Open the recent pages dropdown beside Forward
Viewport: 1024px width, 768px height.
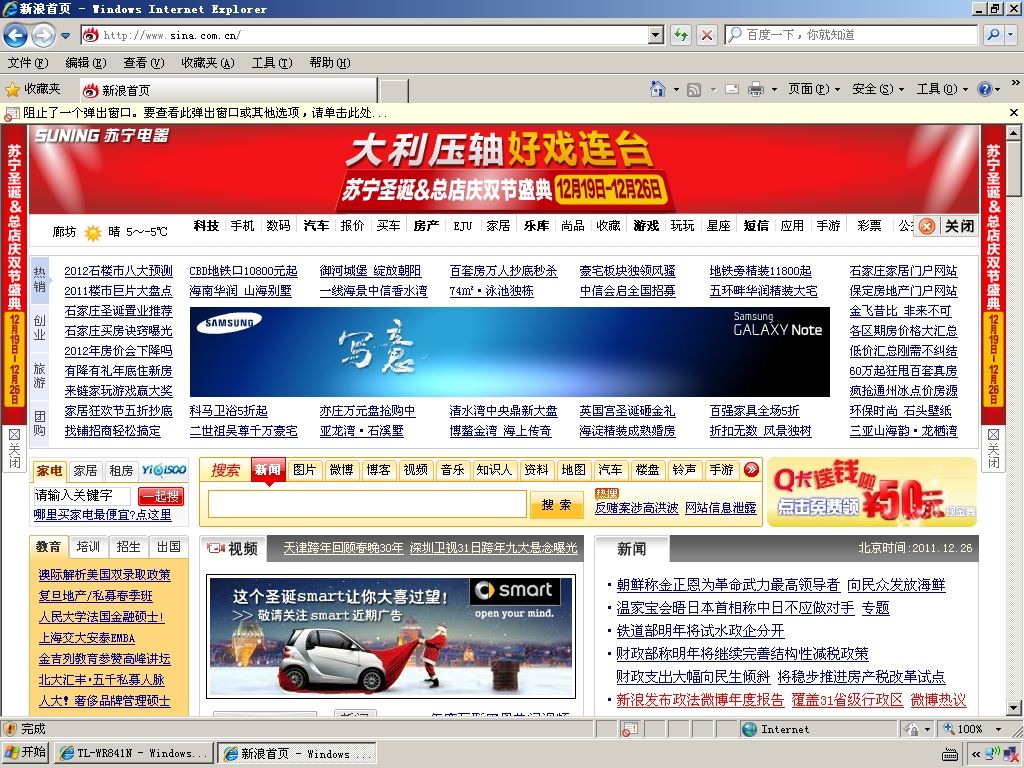[x=65, y=35]
